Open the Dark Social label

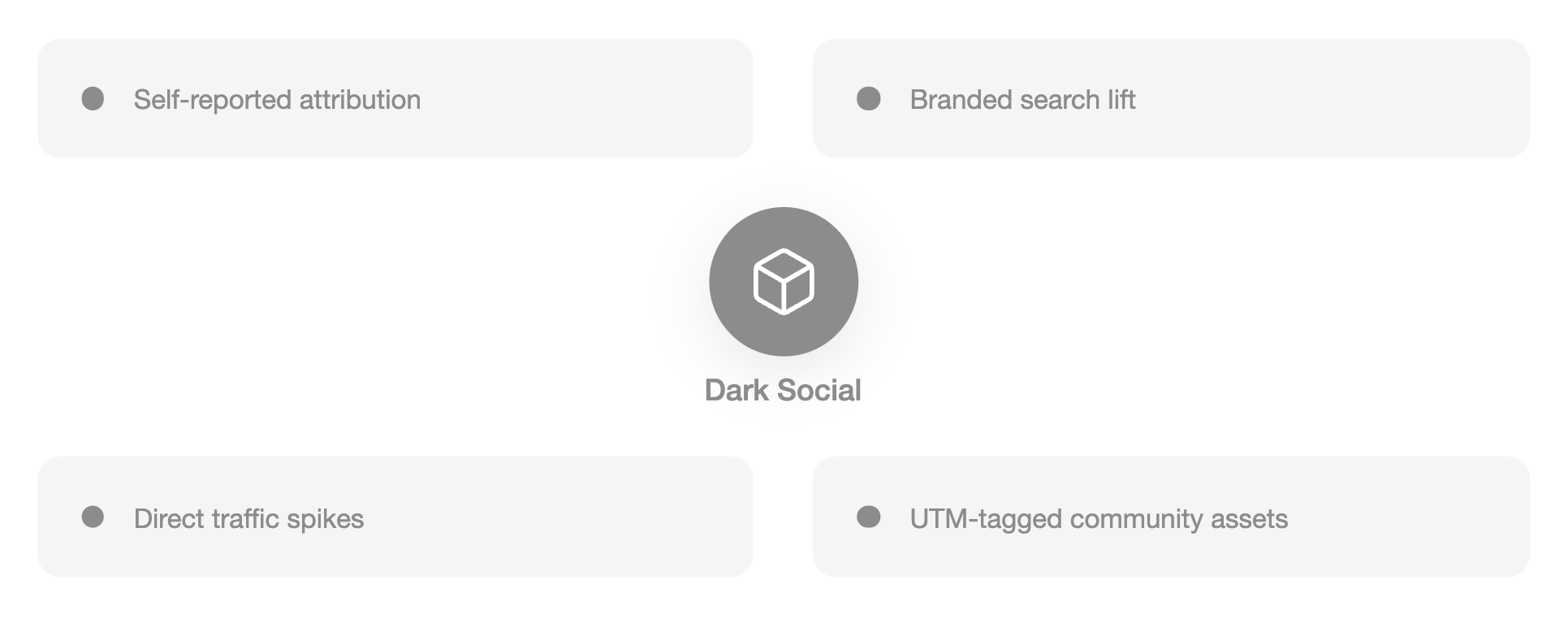pos(783,390)
